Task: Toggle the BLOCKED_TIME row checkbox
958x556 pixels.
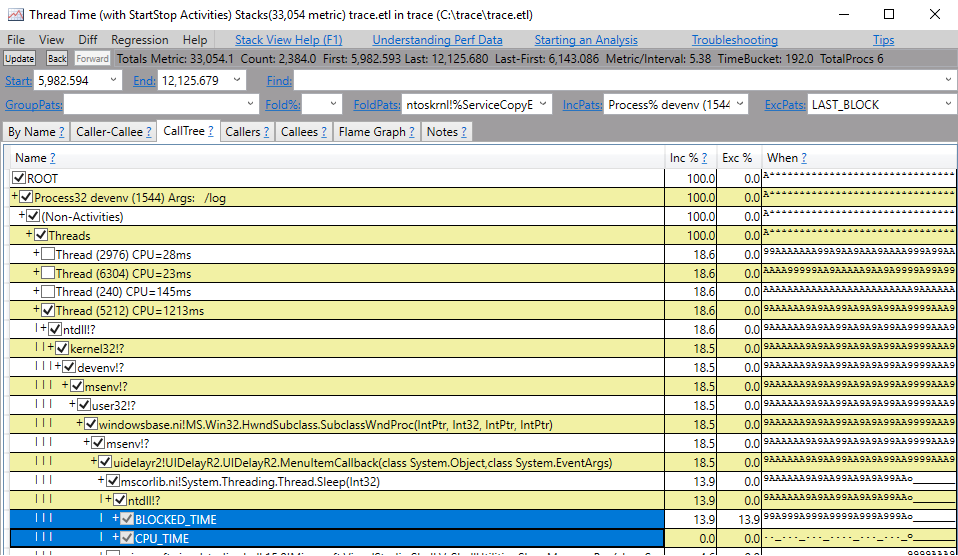Action: point(127,519)
